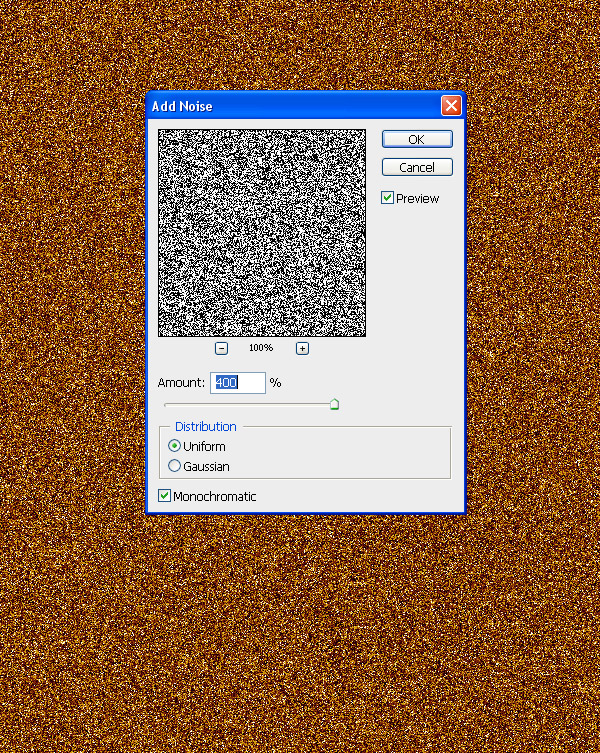Click the far left of the Amount slider track

pos(168,405)
